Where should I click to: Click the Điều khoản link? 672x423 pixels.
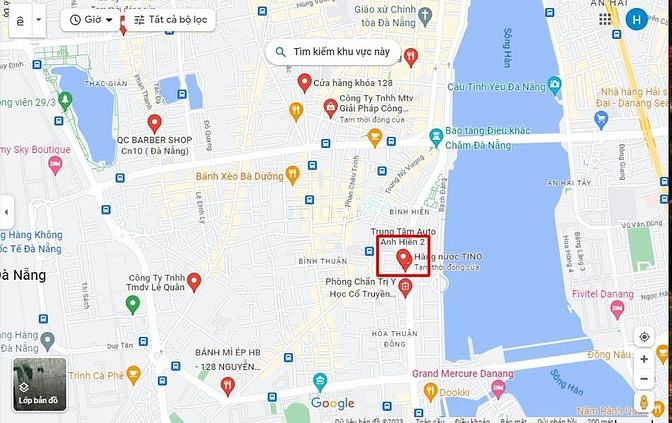[x=472, y=420]
